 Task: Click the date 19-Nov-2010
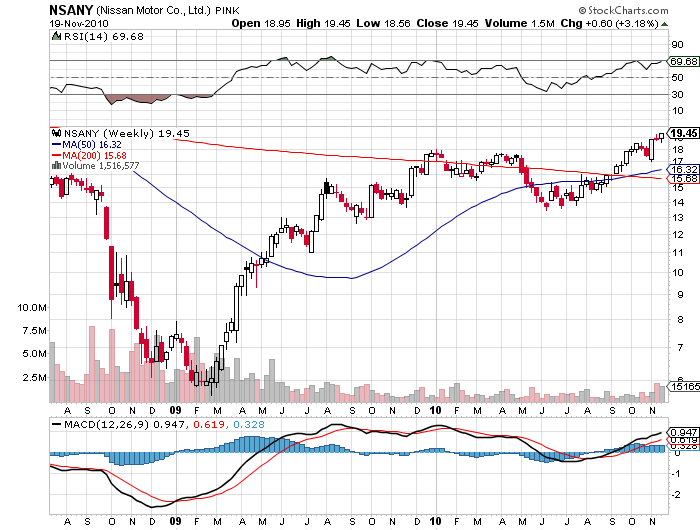tap(79, 24)
